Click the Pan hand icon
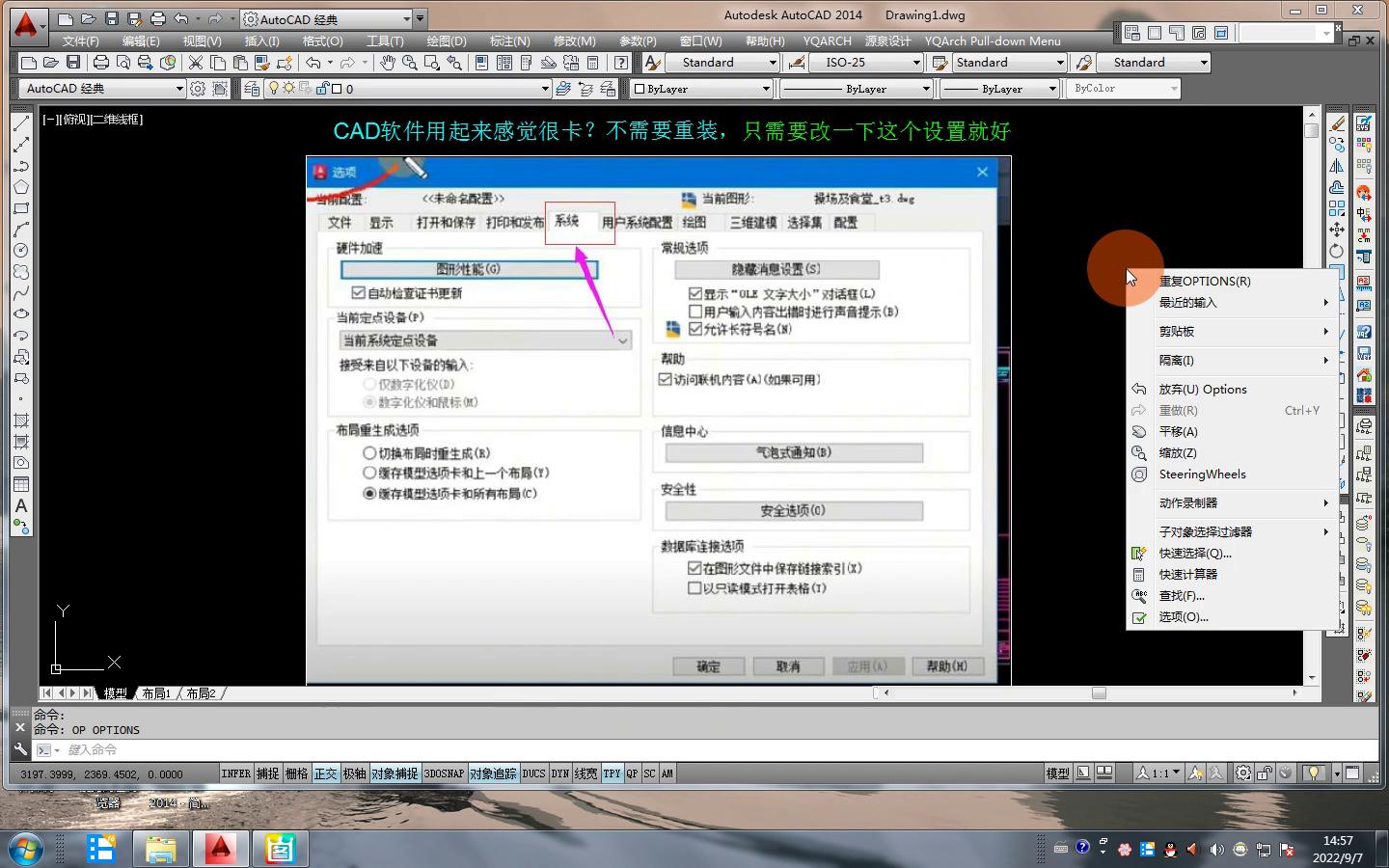The width and height of the screenshot is (1389, 868). [x=387, y=63]
